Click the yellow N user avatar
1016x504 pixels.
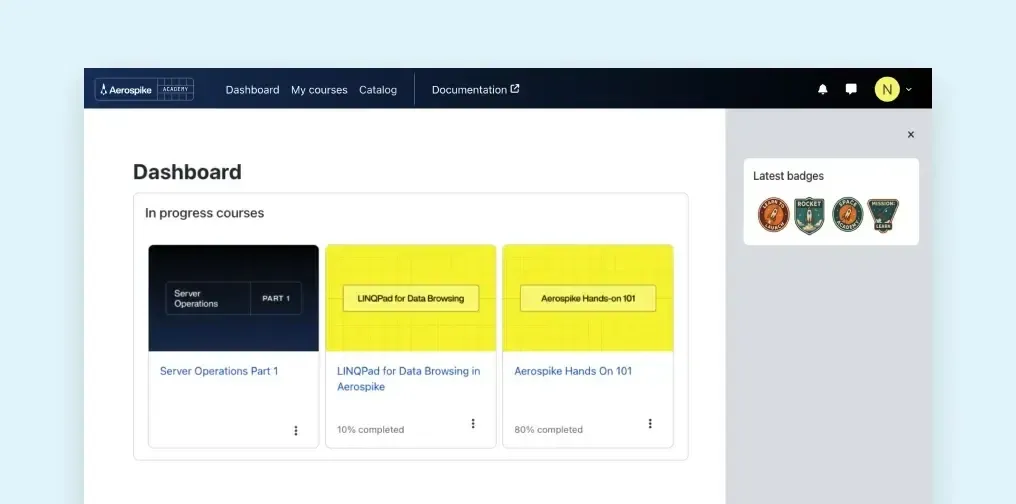pyautogui.click(x=887, y=89)
